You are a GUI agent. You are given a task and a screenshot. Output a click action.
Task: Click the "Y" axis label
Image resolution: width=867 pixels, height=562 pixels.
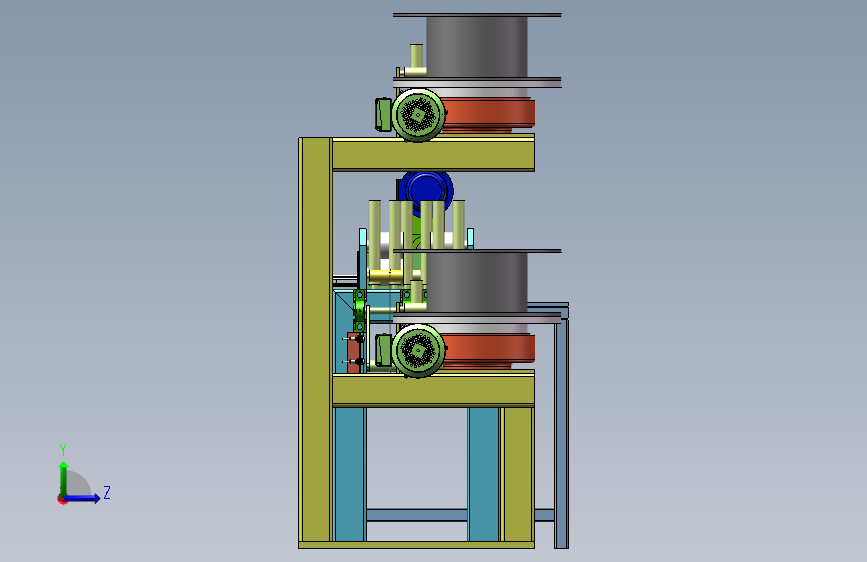(63, 450)
